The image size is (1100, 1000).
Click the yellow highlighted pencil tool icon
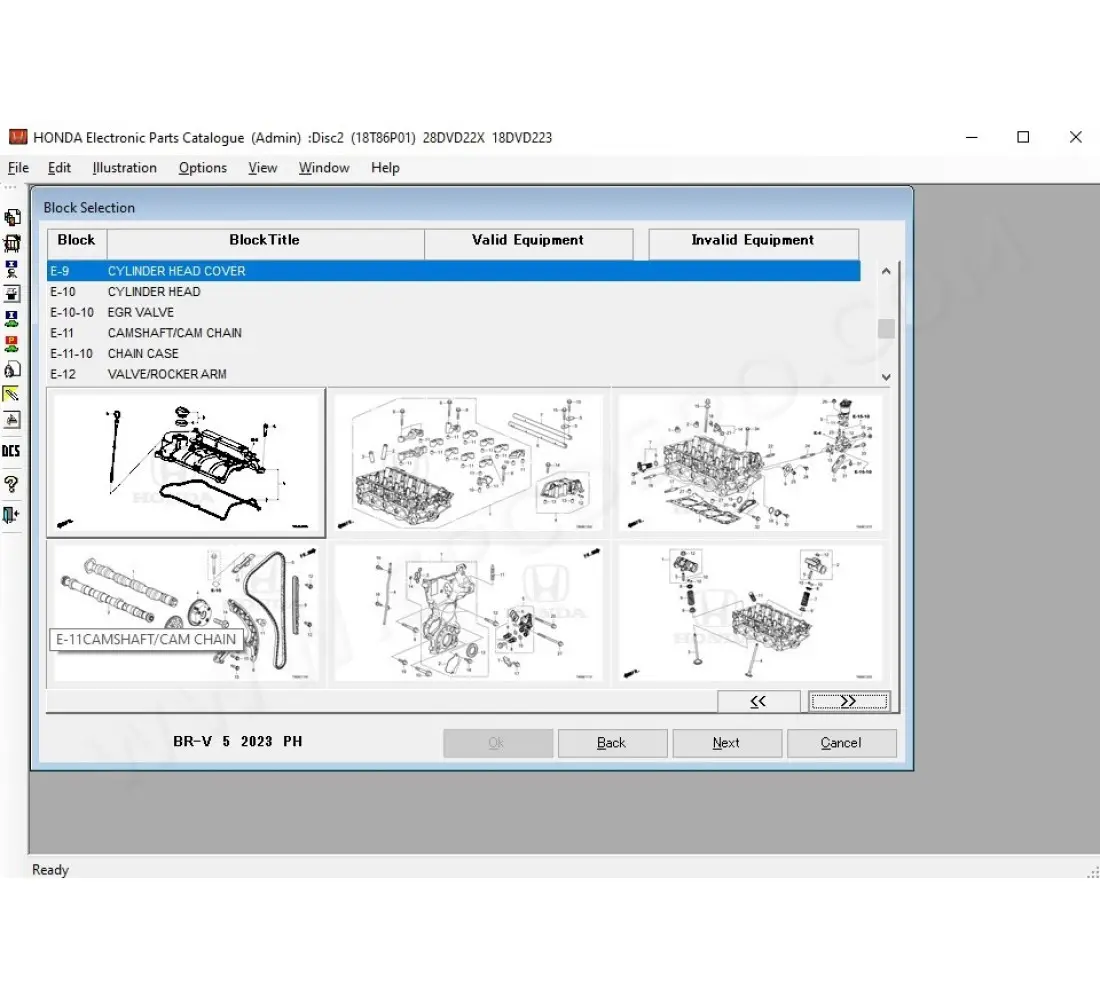12,394
